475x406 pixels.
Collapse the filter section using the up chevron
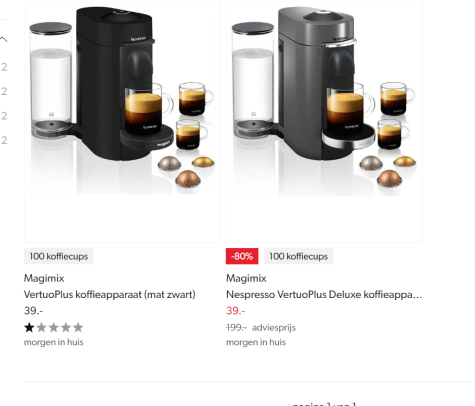tap(4, 39)
